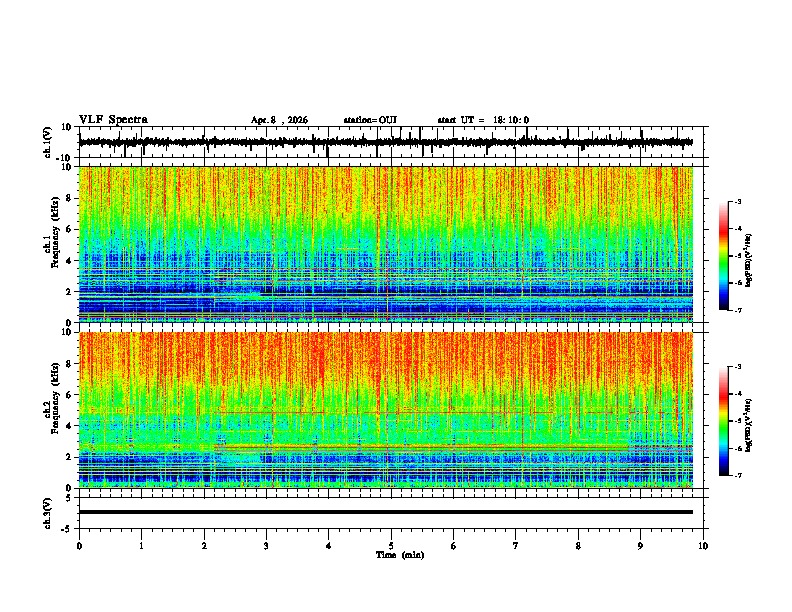Click the "VLF Spectra" plot title
The height and width of the screenshot is (612, 792).
pyautogui.click(x=113, y=120)
